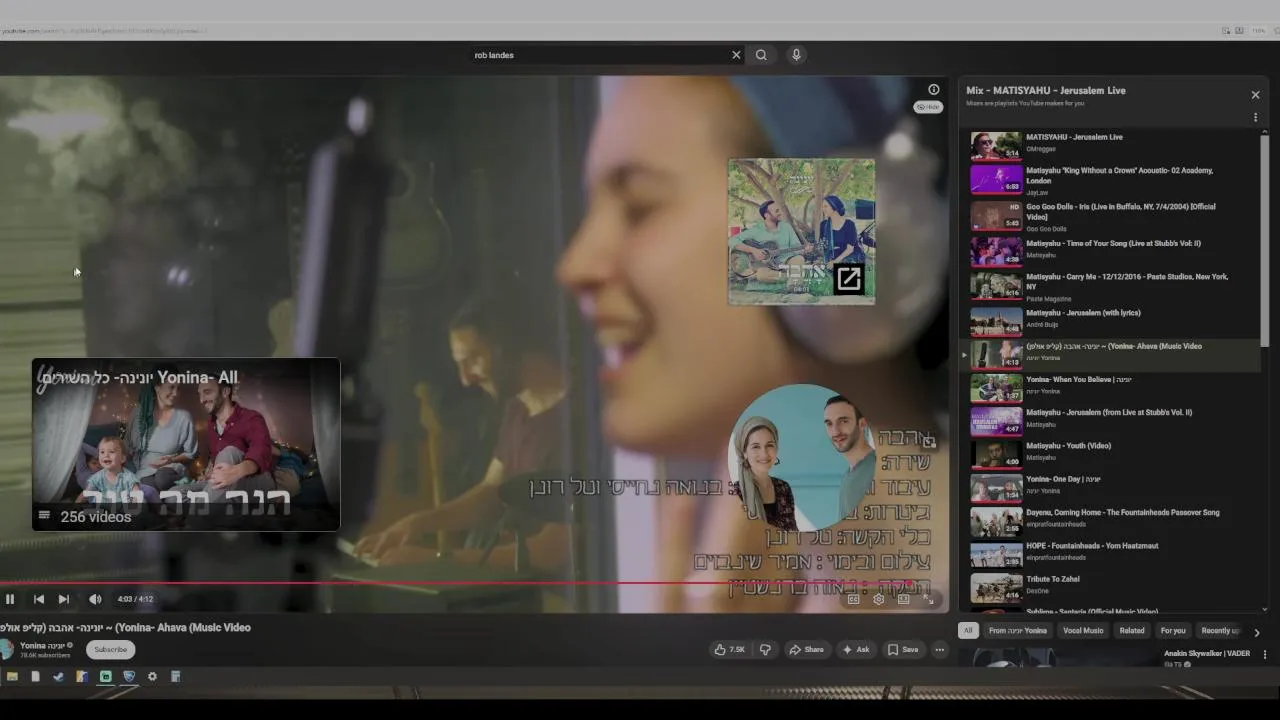The width and height of the screenshot is (1280, 720).
Task: Click the mix playlist scrollbar
Action: click(1265, 240)
